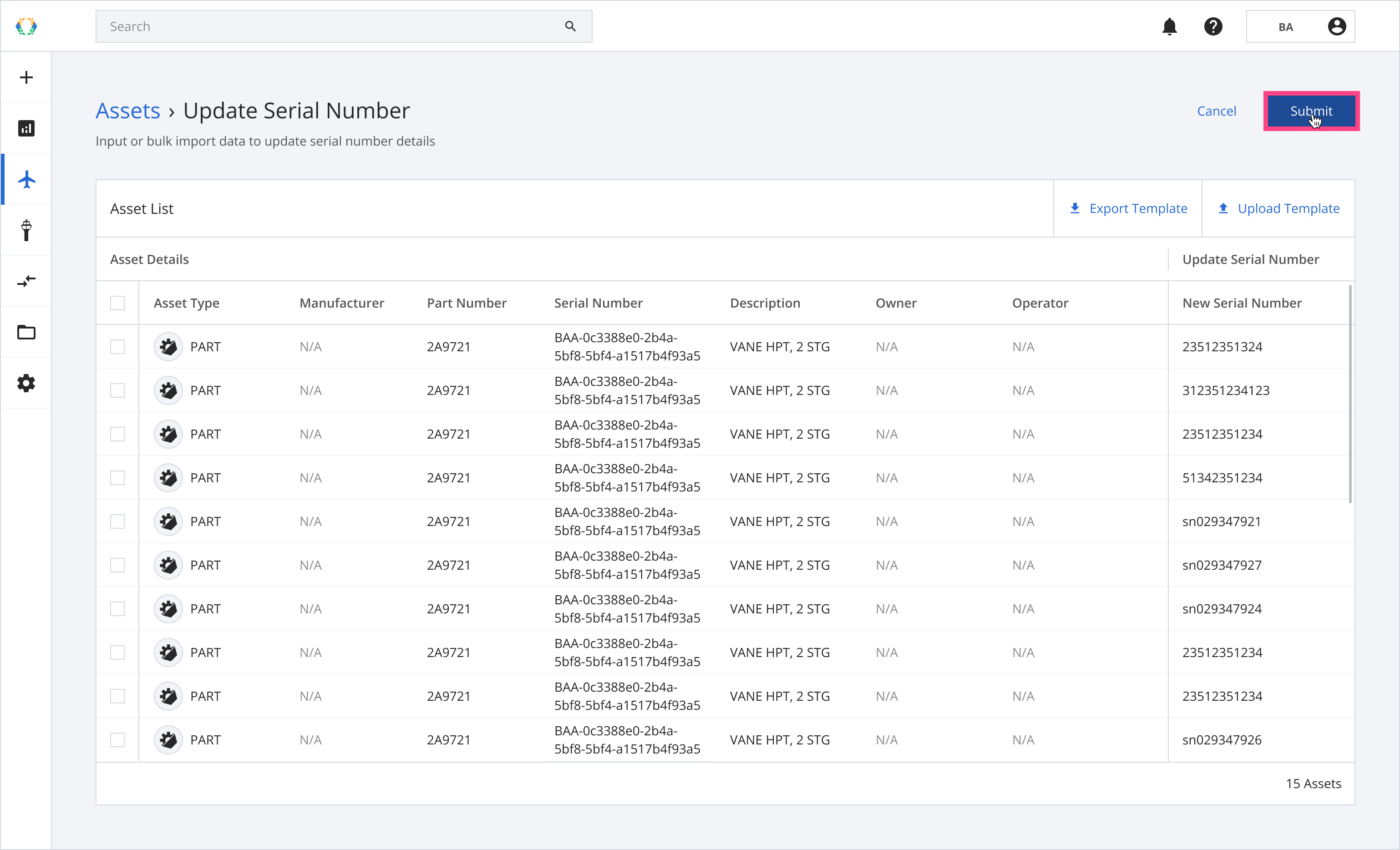This screenshot has height=850, width=1400.
Task: Click the add new item plus icon
Action: coord(26,77)
